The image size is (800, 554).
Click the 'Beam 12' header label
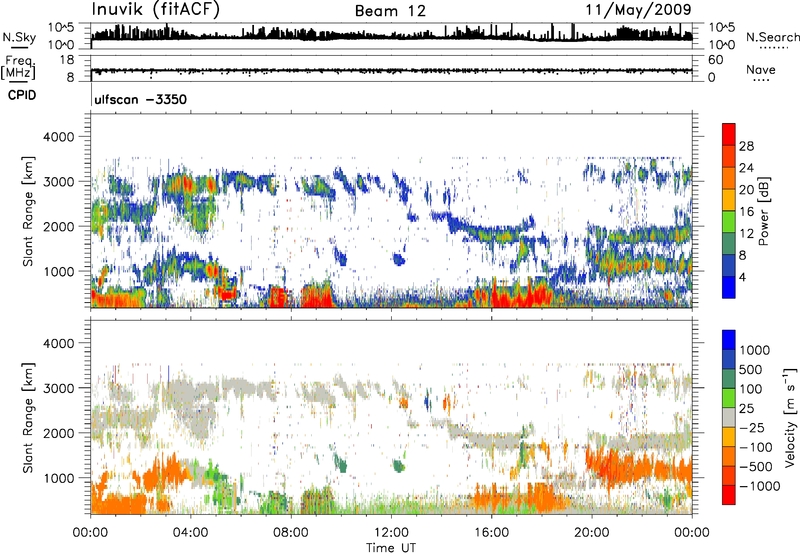click(390, 11)
